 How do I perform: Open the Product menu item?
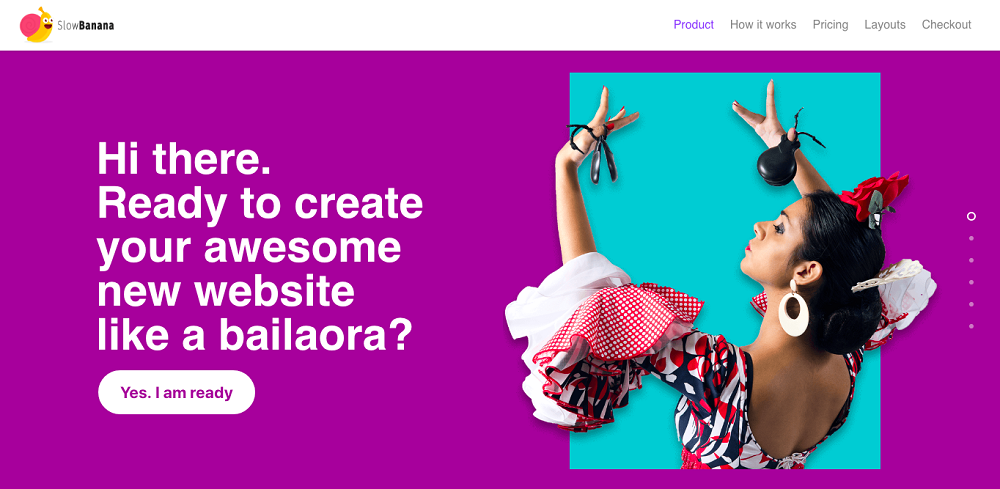694,25
